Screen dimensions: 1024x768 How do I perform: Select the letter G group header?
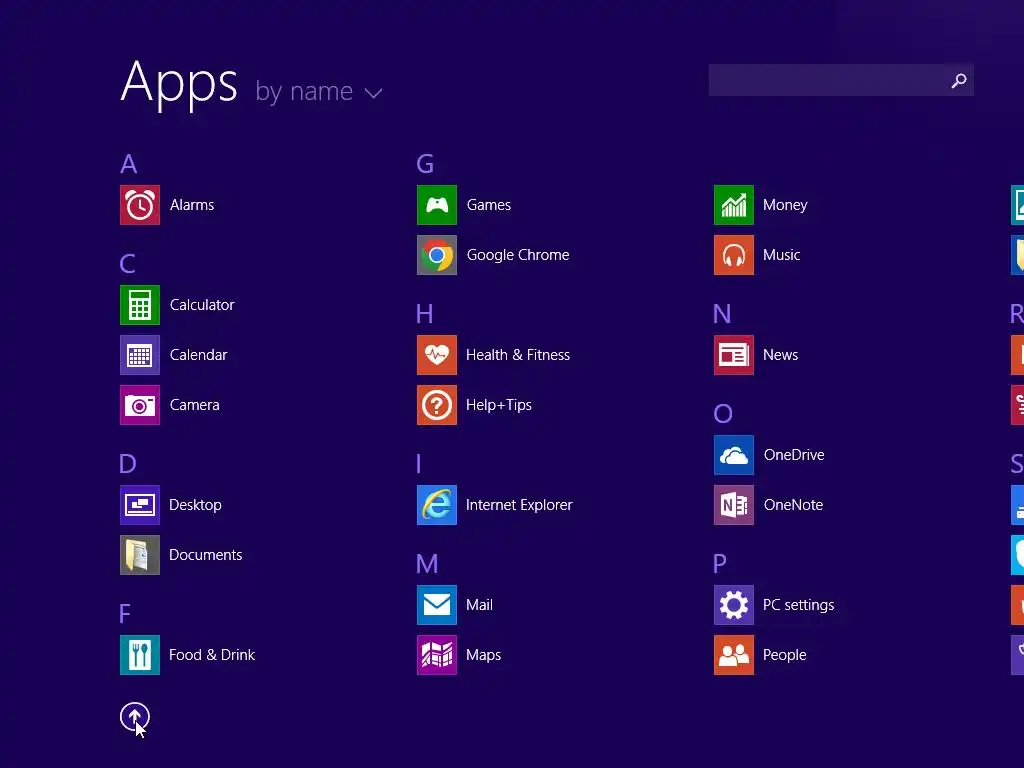[x=425, y=164]
